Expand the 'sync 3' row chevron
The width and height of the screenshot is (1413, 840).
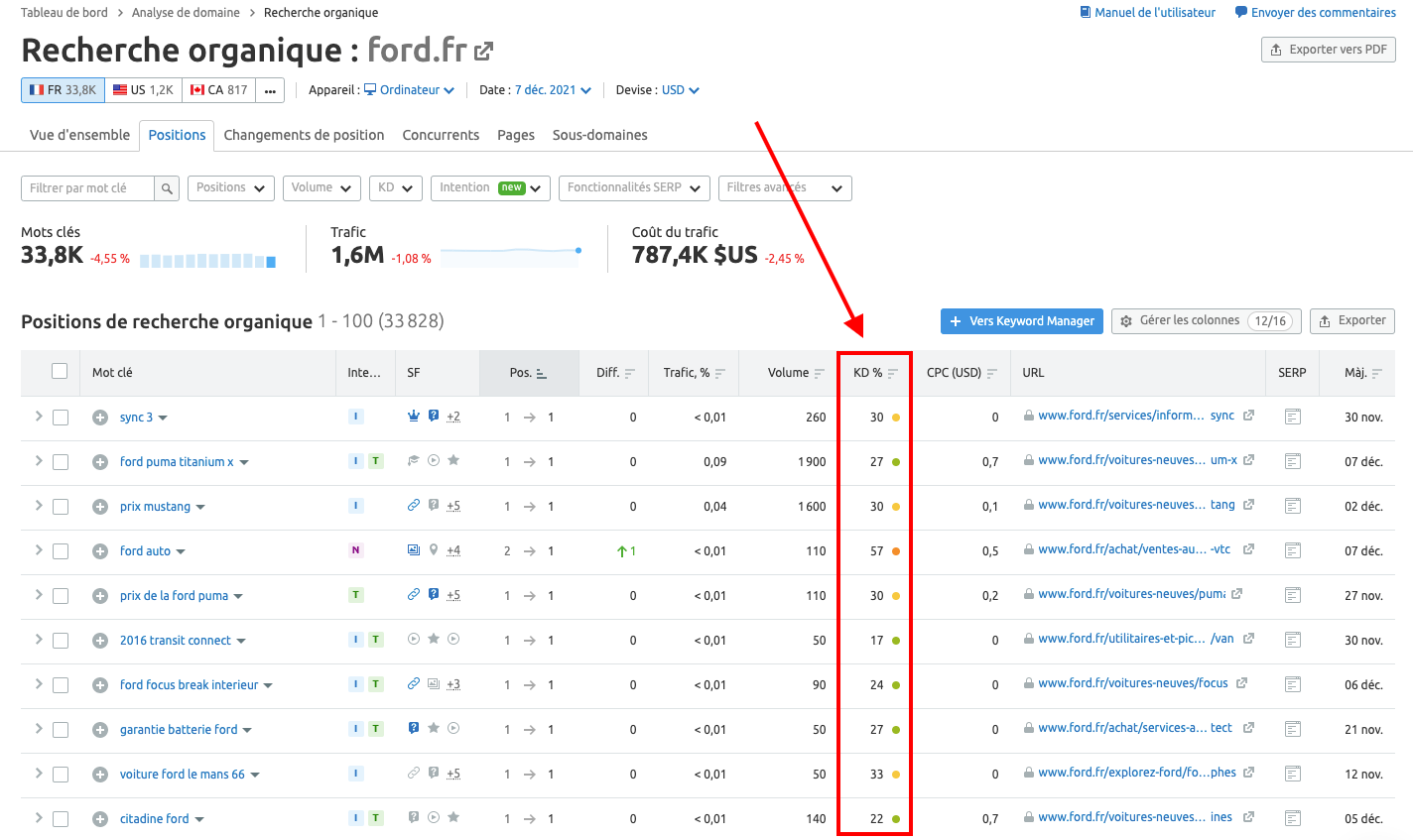[39, 417]
